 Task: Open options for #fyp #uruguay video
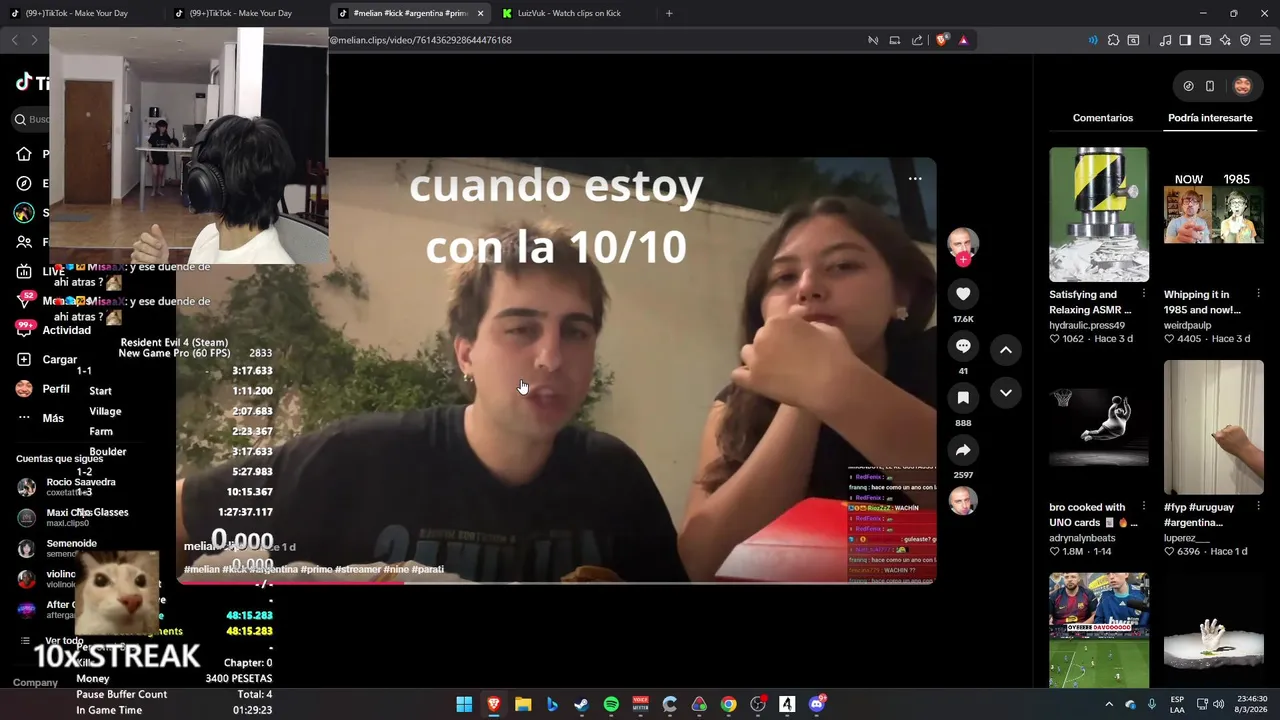(1259, 507)
